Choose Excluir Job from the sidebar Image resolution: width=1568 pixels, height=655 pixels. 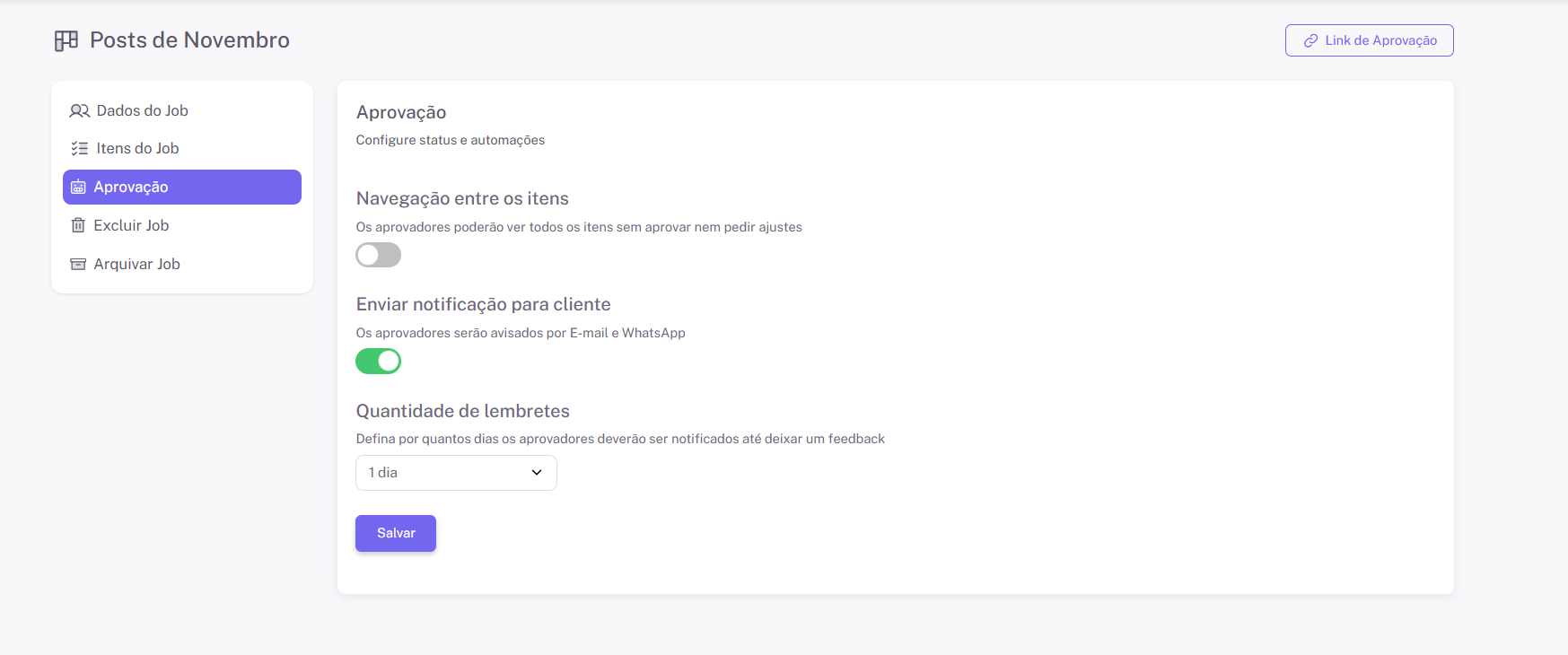click(x=132, y=226)
